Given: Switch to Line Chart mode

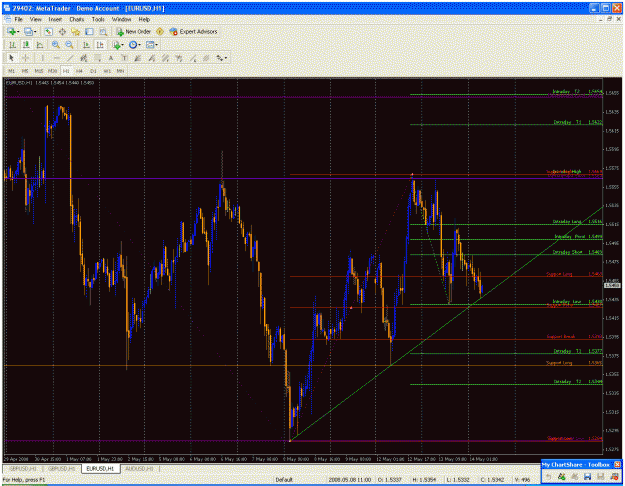Looking at the screenshot, I should (39, 45).
